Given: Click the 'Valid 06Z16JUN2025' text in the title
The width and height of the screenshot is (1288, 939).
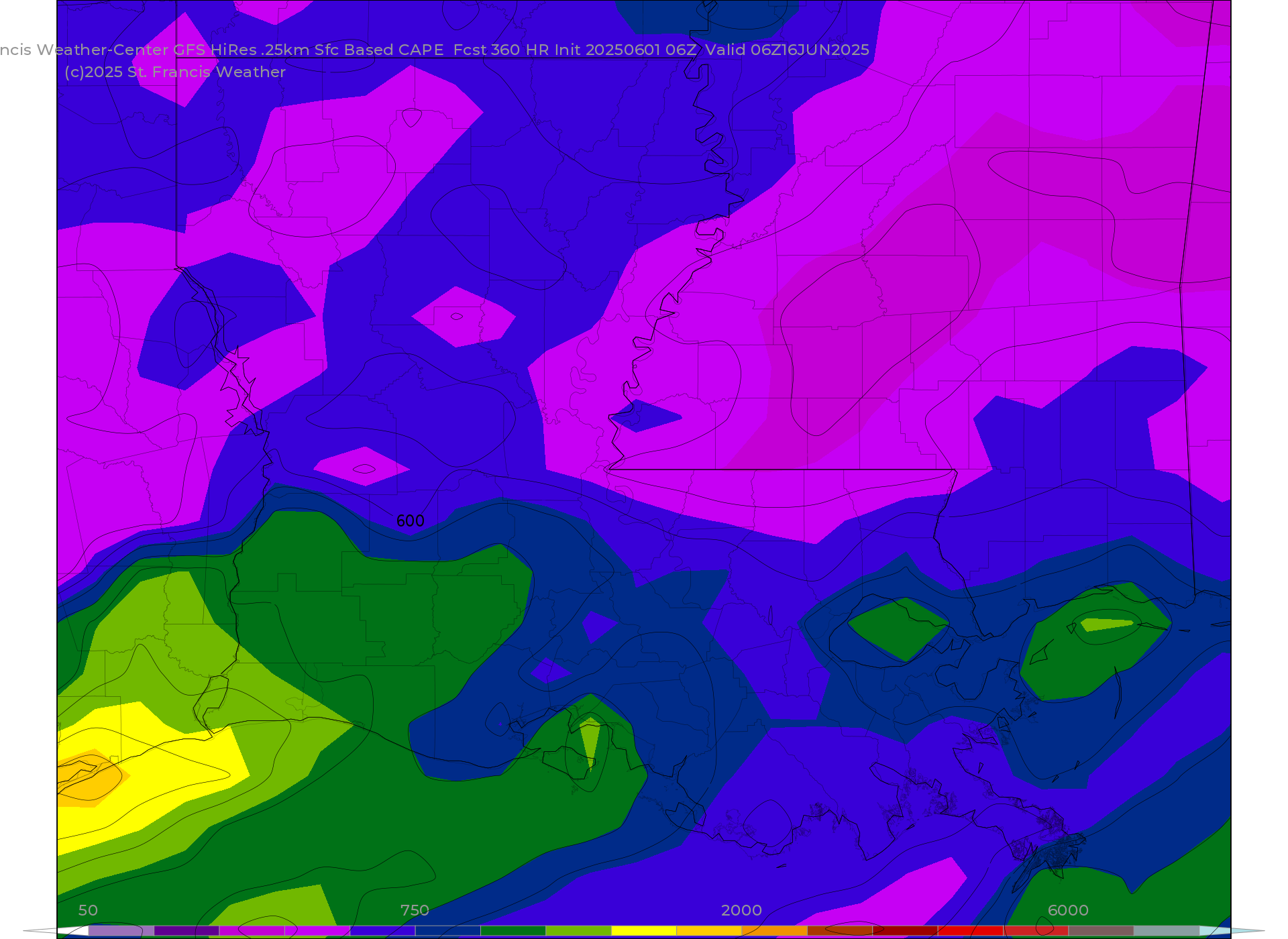Looking at the screenshot, I should point(787,50).
